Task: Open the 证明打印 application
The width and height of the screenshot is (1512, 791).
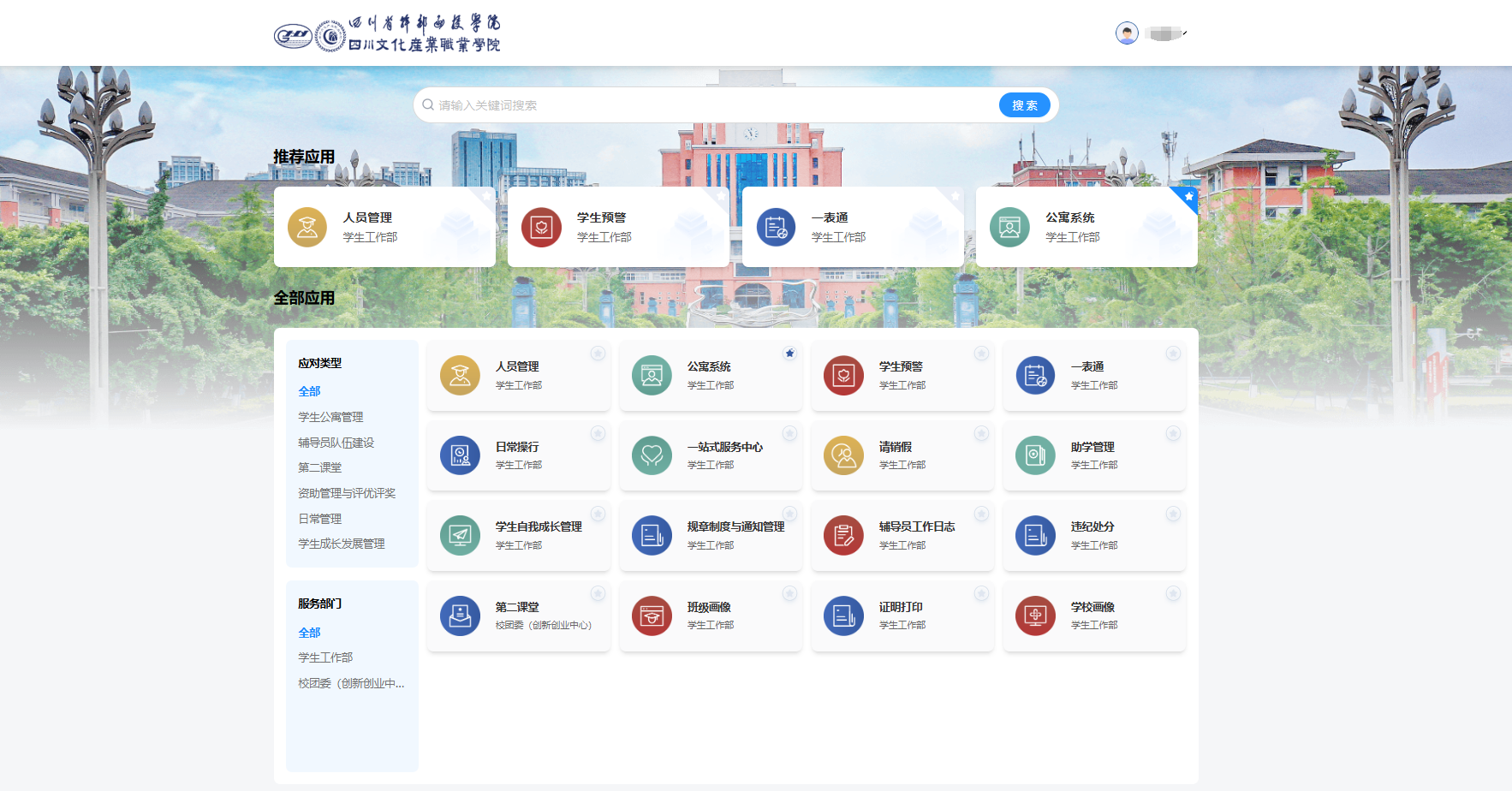Action: [x=902, y=616]
